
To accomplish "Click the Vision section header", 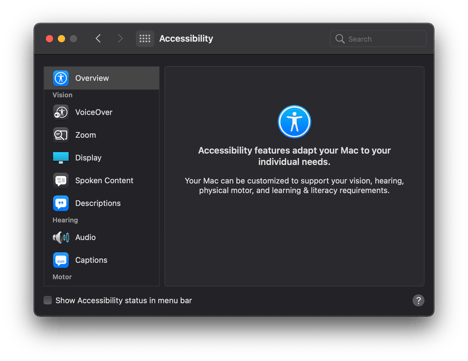I will click(x=62, y=95).
